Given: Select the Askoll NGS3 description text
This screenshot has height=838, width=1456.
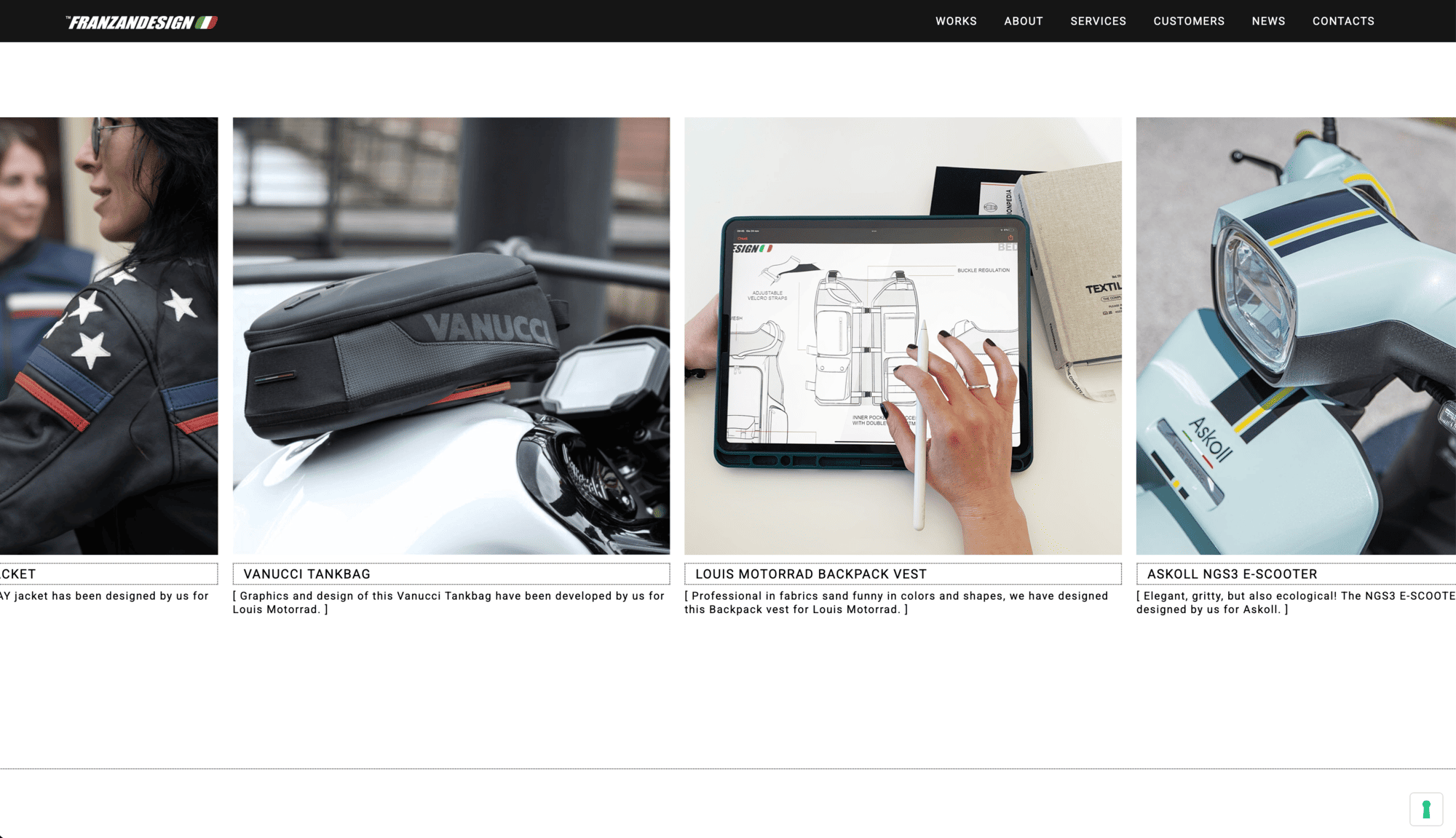Looking at the screenshot, I should (x=1296, y=602).
